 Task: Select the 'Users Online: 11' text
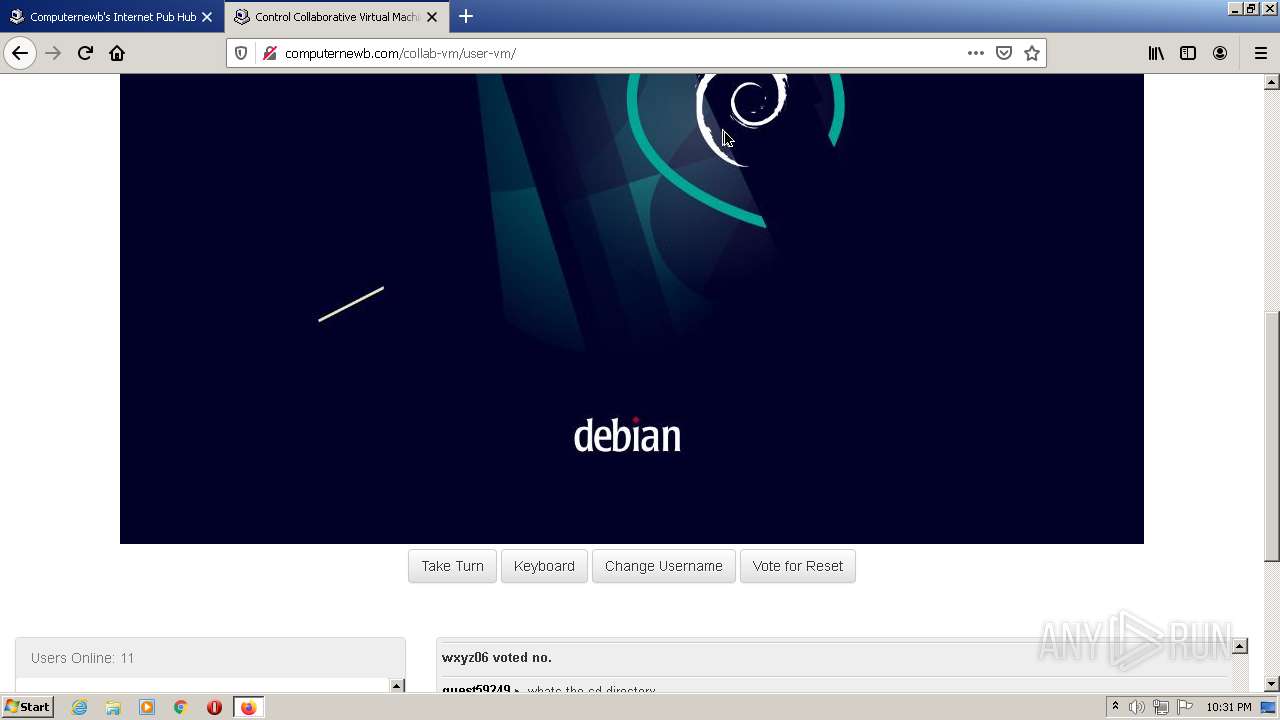82,658
